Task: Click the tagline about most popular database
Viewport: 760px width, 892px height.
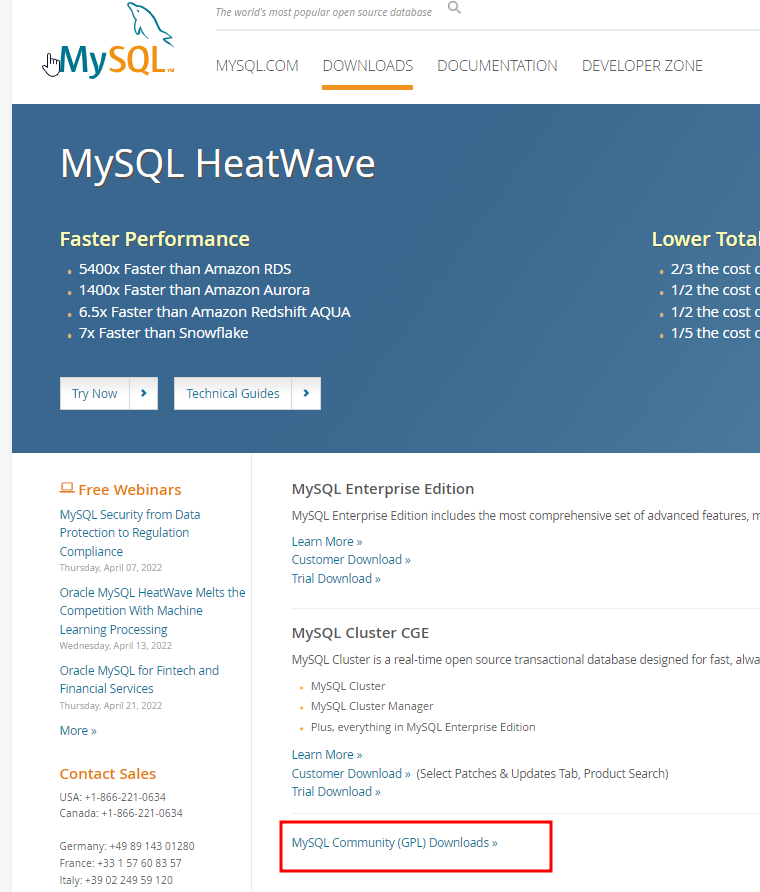Action: (x=323, y=12)
